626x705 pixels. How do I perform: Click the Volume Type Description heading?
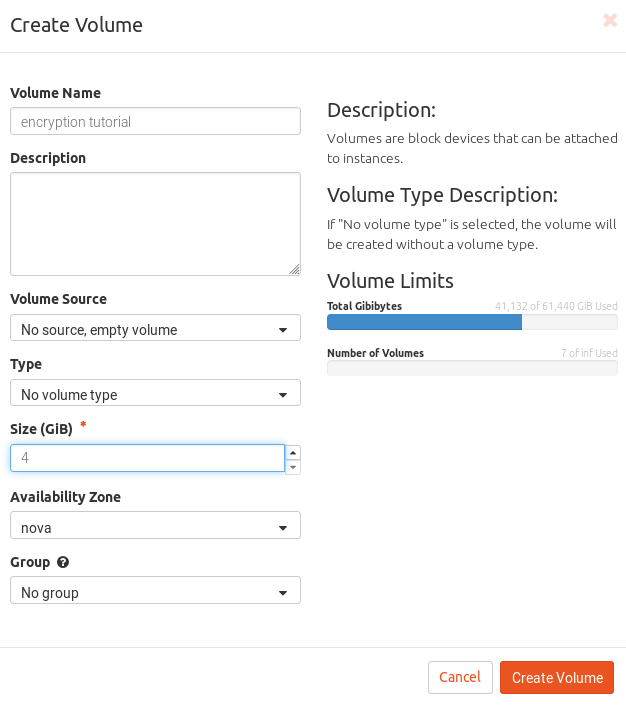click(442, 195)
